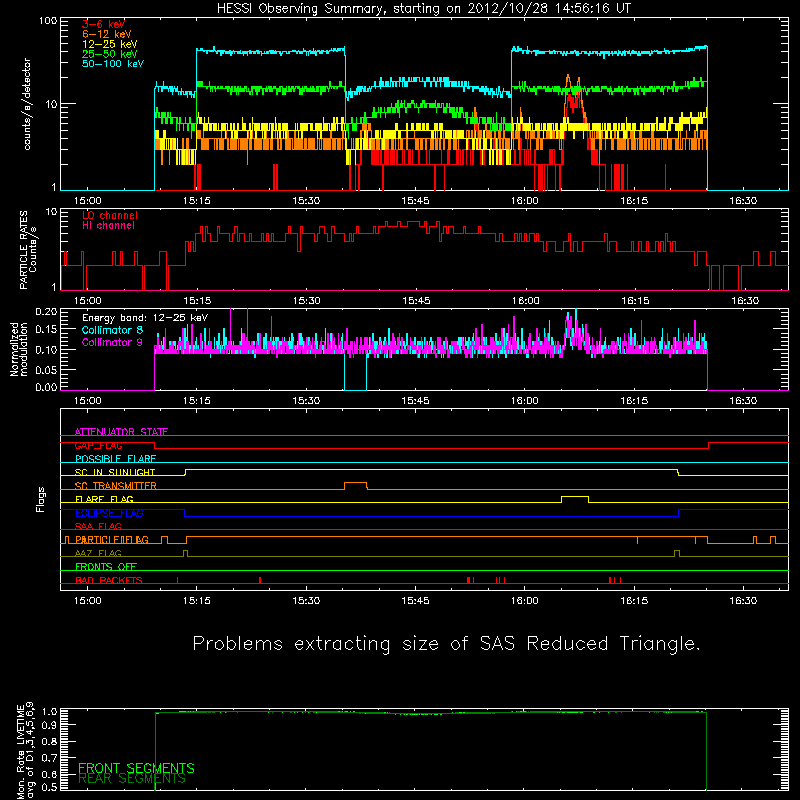This screenshot has height=800, width=800.
Task: Click the BAD_PACKETS flag label
Action: tap(109, 580)
